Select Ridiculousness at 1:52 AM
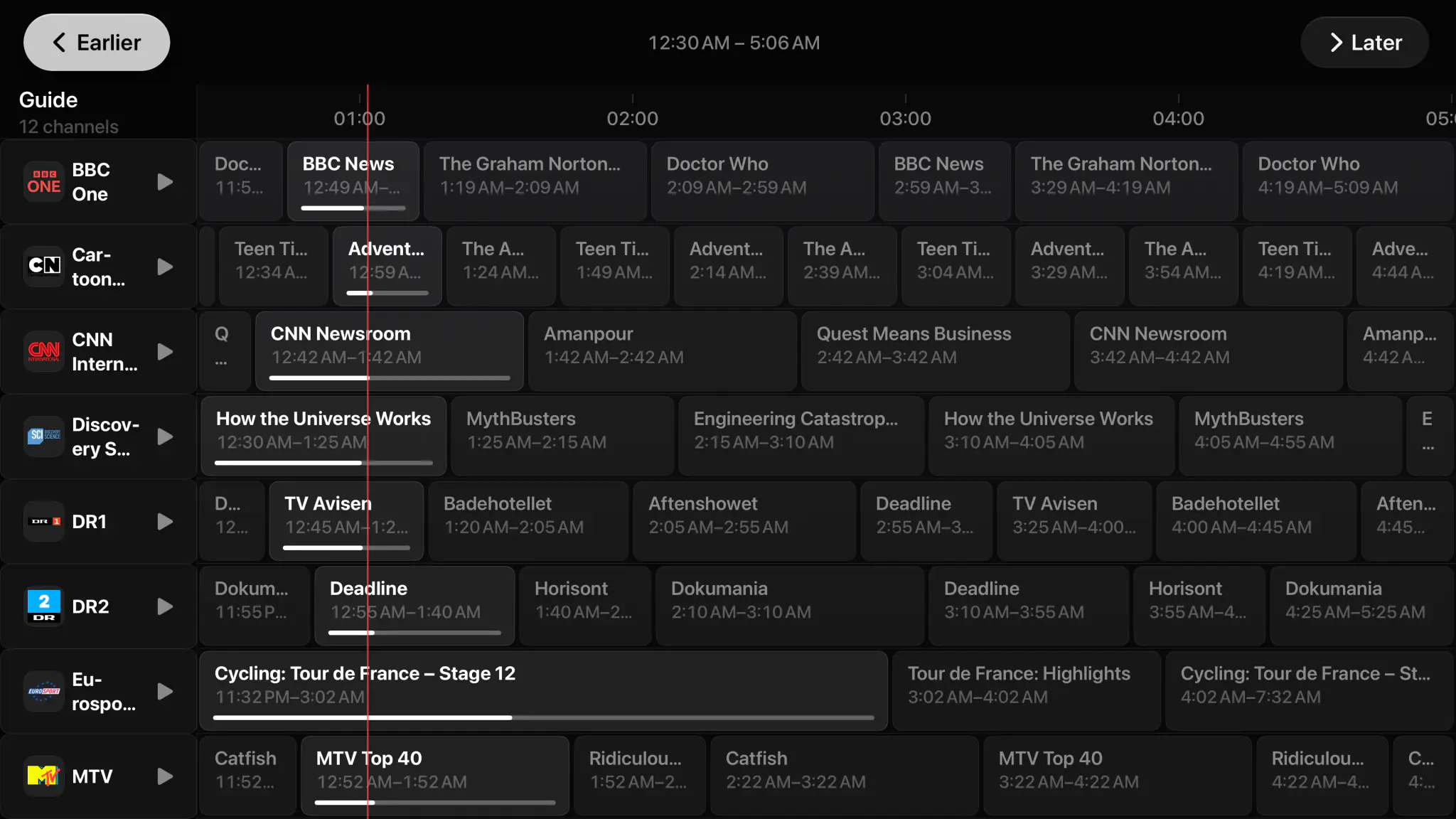The image size is (1456, 819). click(640, 776)
